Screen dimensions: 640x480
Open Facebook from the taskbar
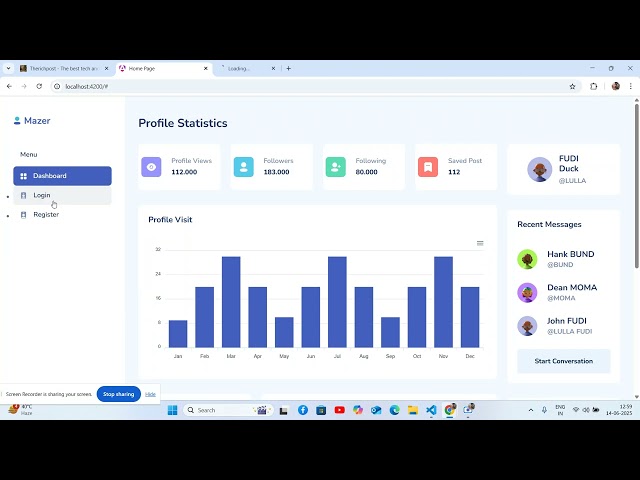click(303, 410)
